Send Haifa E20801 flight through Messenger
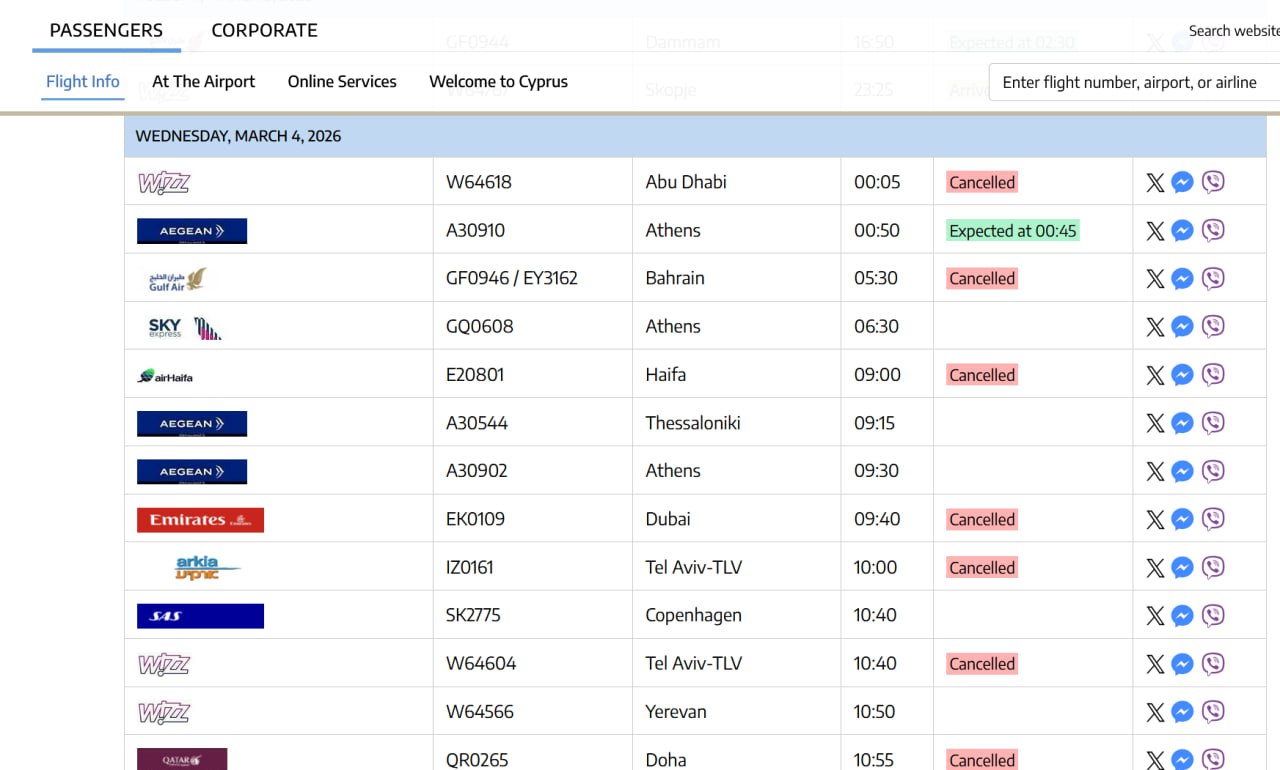Screen dimensions: 1280x770 [1182, 375]
